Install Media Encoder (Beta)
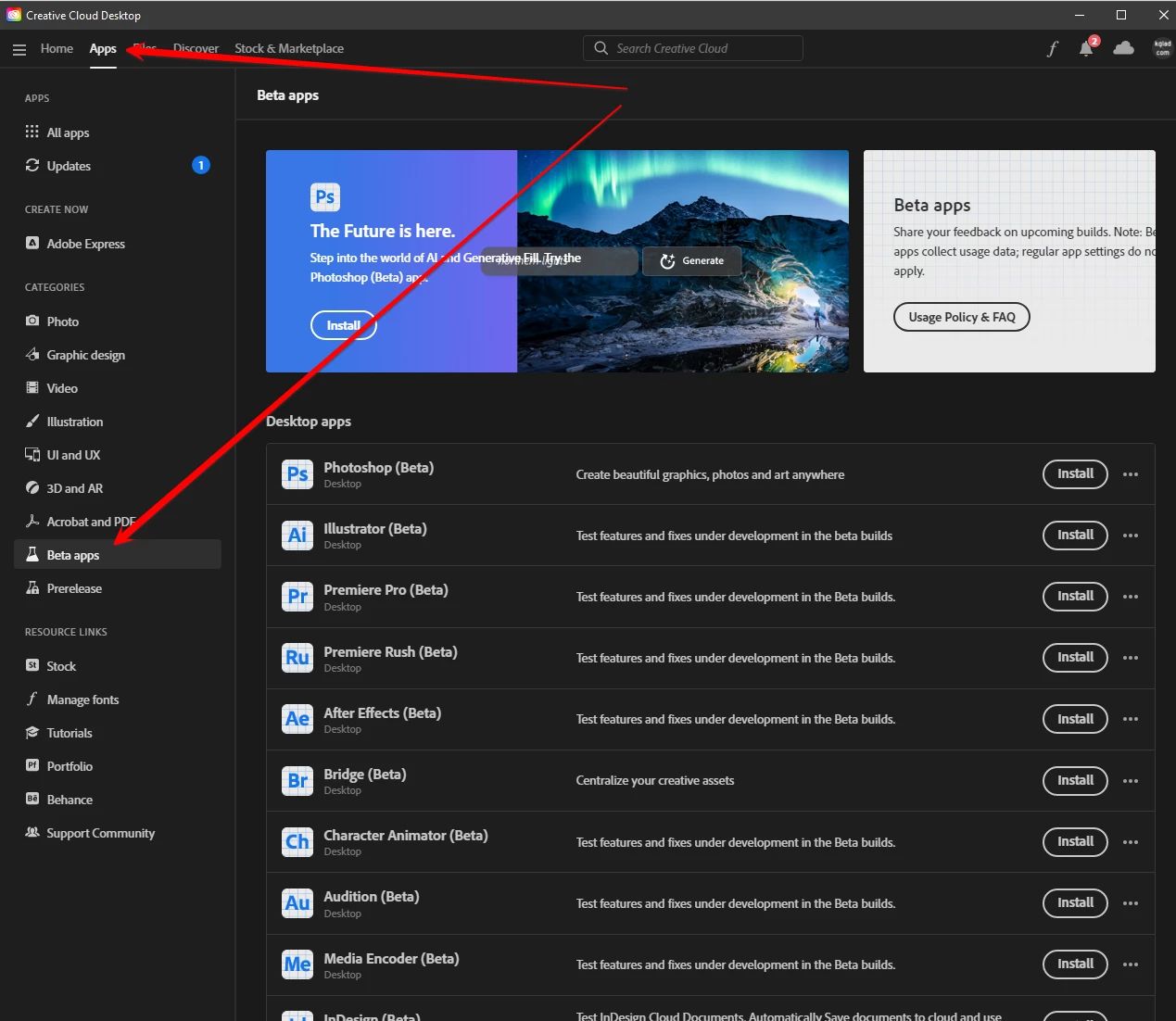1176x1021 pixels. pos(1075,964)
